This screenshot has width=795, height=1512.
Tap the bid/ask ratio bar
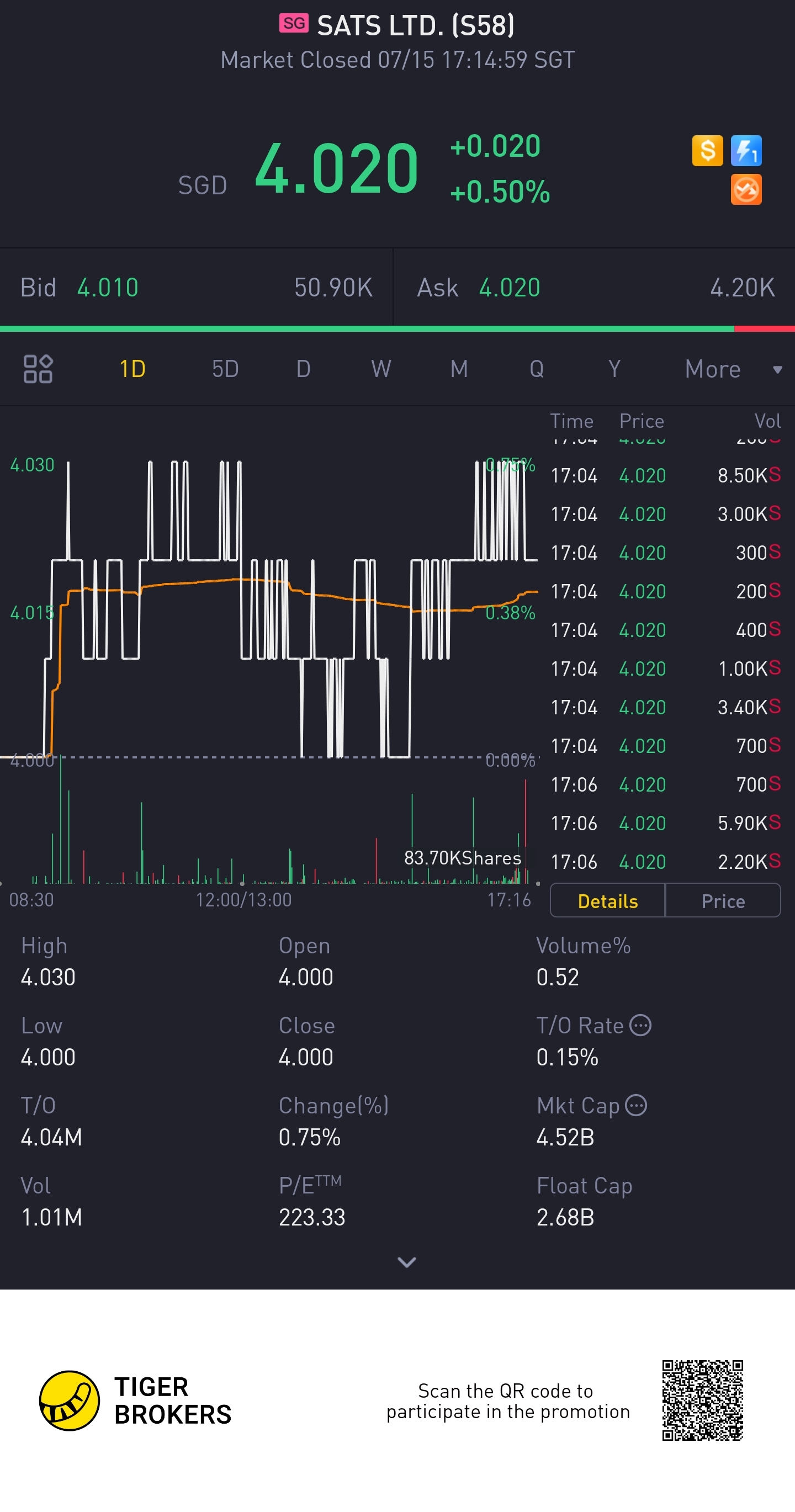[x=397, y=328]
